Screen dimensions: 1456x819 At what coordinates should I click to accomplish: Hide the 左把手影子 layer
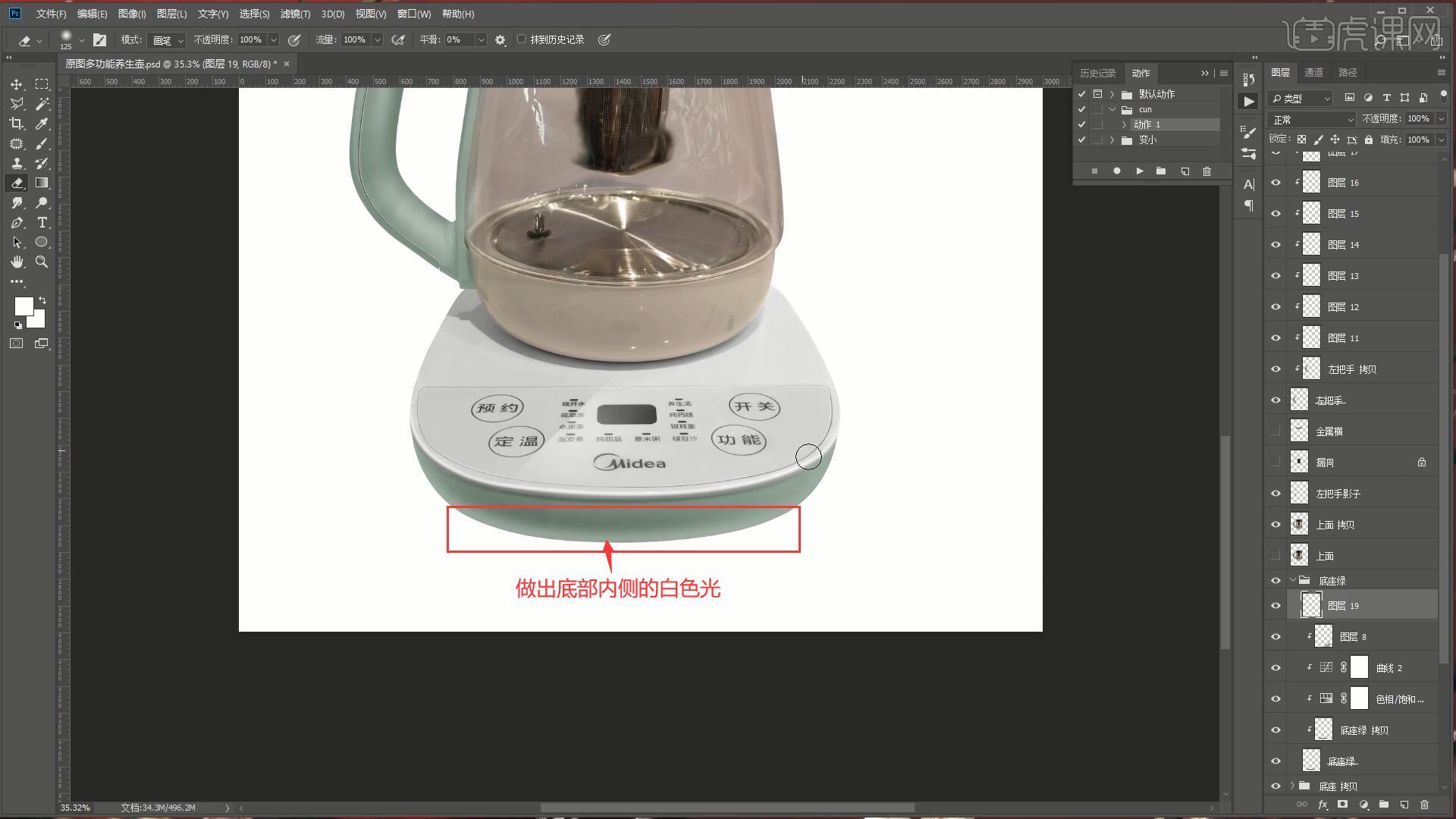click(x=1276, y=494)
